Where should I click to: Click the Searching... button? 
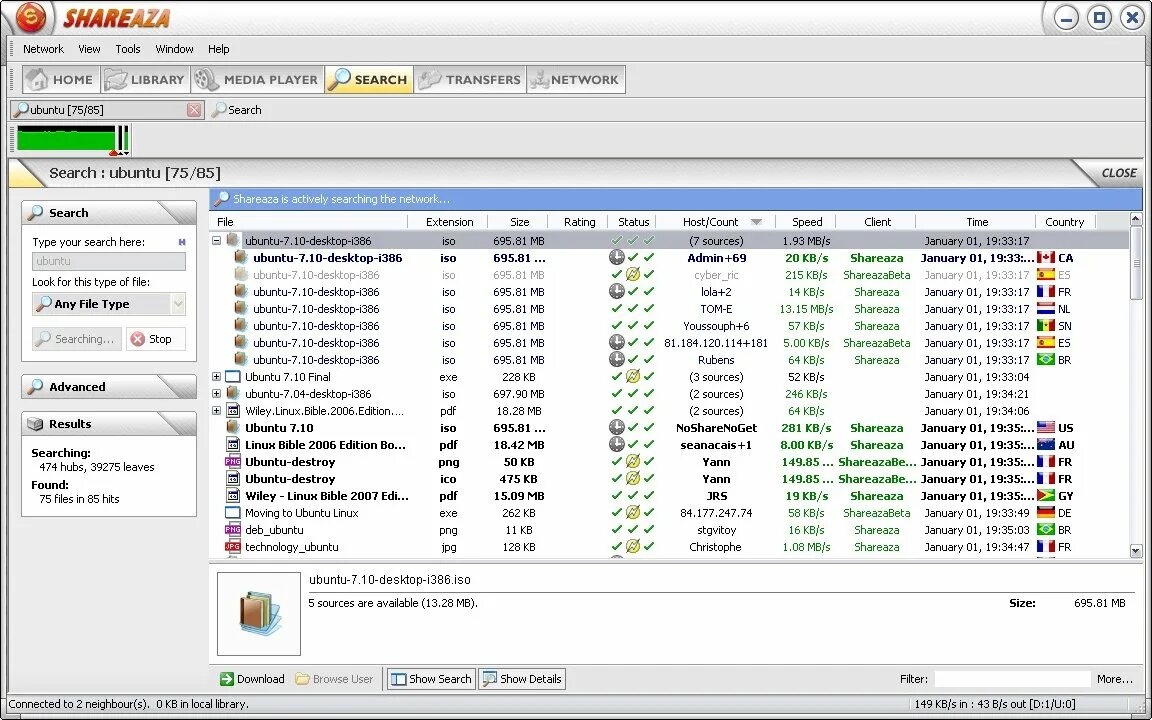tap(76, 339)
